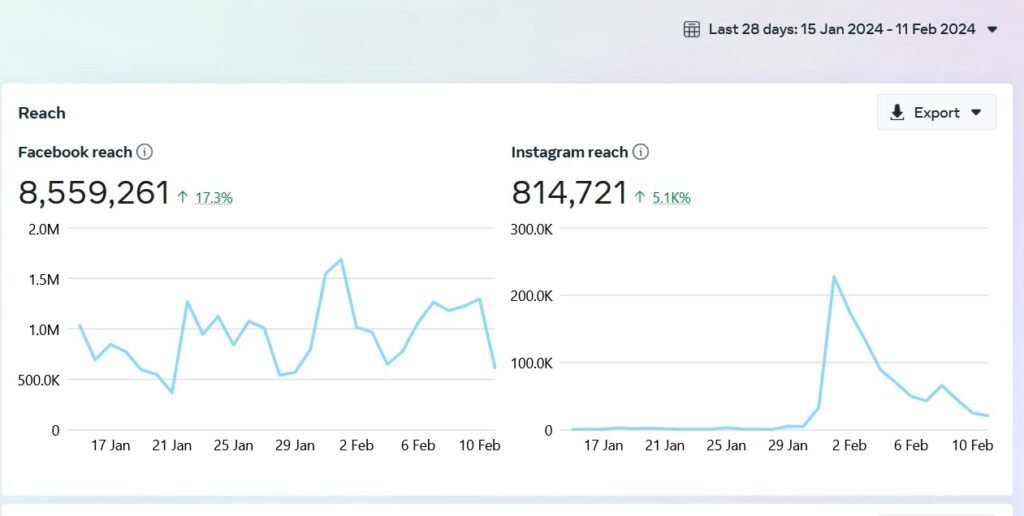Click the highest peak on the Facebook reach line
The image size is (1024, 516).
tap(341, 260)
